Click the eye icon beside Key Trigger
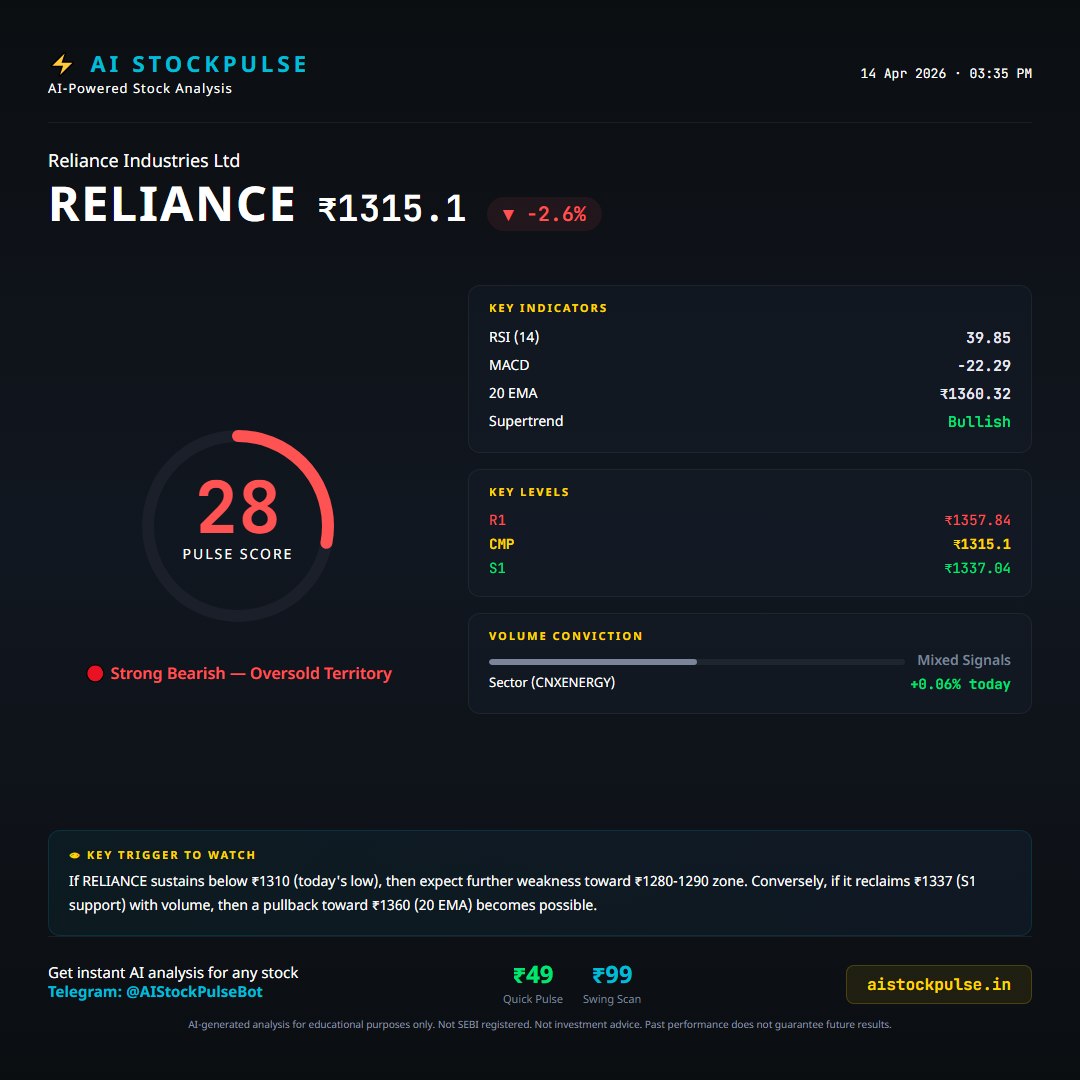Screen dimensions: 1080x1080 click(x=74, y=855)
